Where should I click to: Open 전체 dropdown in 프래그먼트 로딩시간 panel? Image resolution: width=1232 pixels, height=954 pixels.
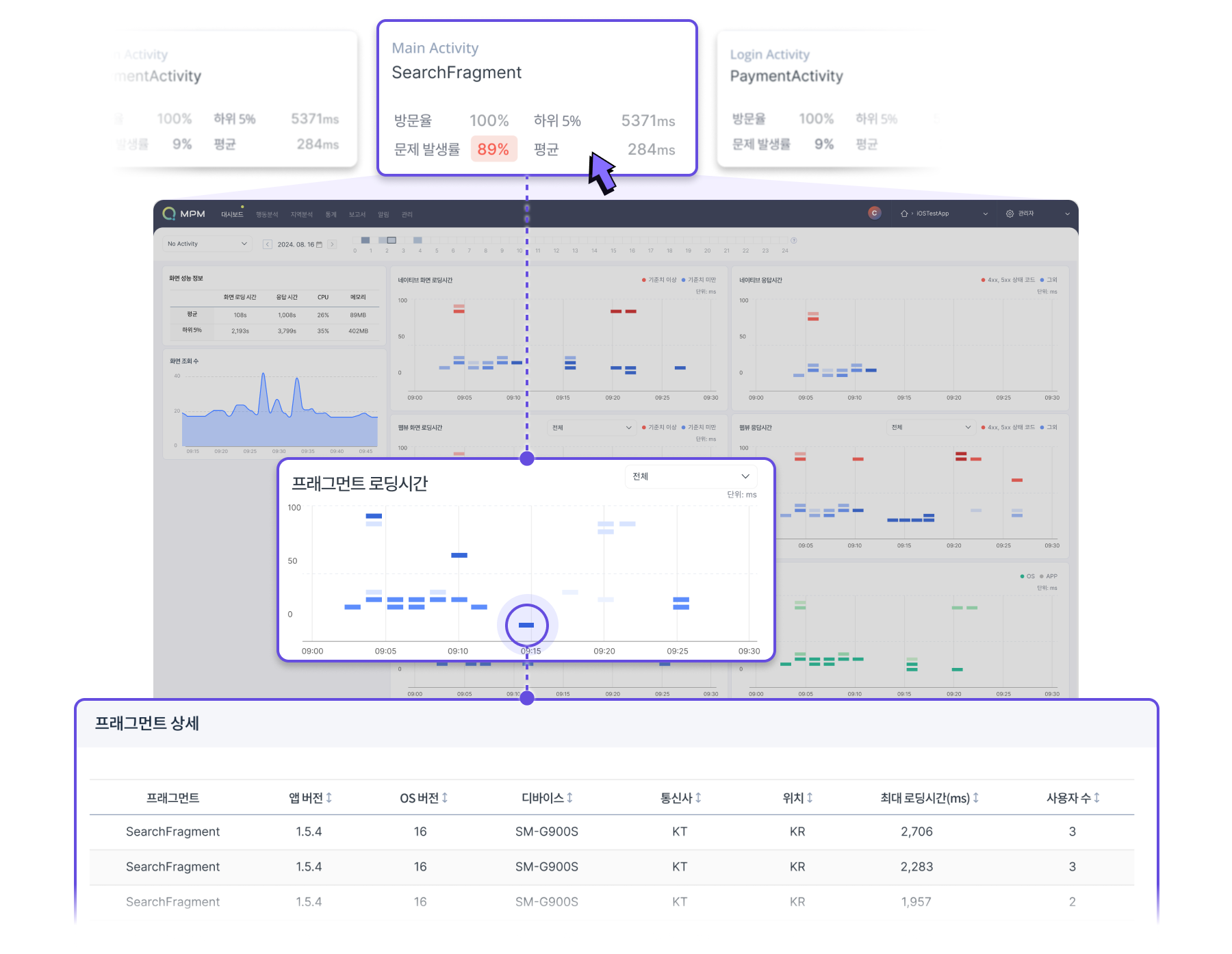click(691, 476)
